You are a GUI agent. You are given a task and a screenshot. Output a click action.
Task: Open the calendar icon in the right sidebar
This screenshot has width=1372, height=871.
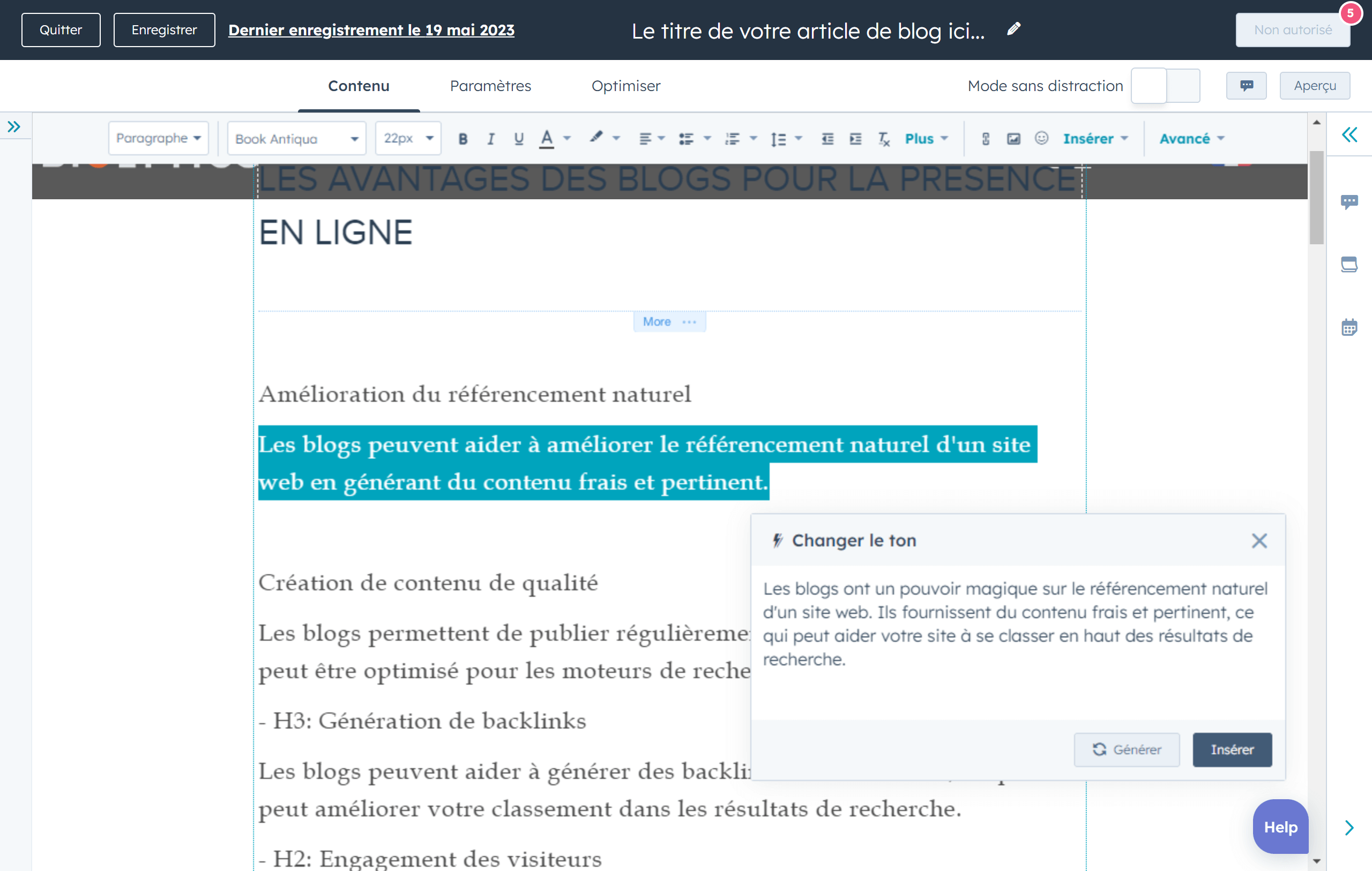[x=1349, y=327]
